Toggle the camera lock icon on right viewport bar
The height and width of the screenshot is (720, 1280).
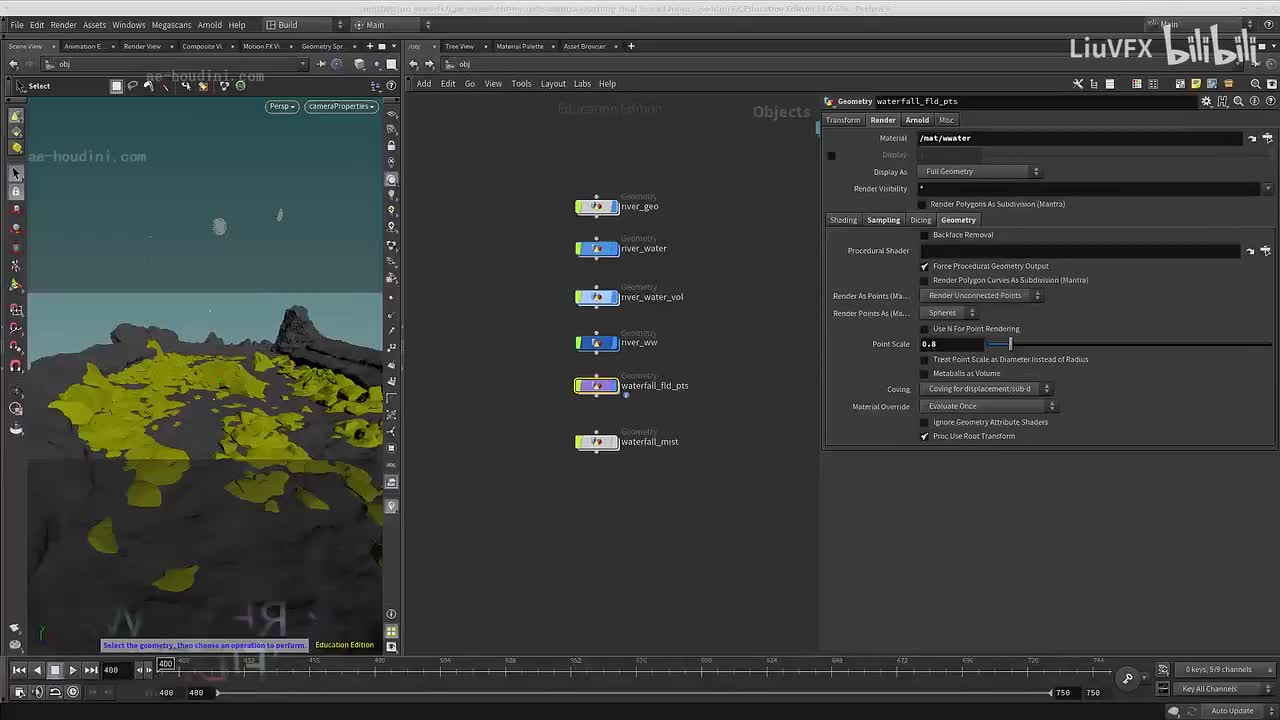tap(391, 146)
